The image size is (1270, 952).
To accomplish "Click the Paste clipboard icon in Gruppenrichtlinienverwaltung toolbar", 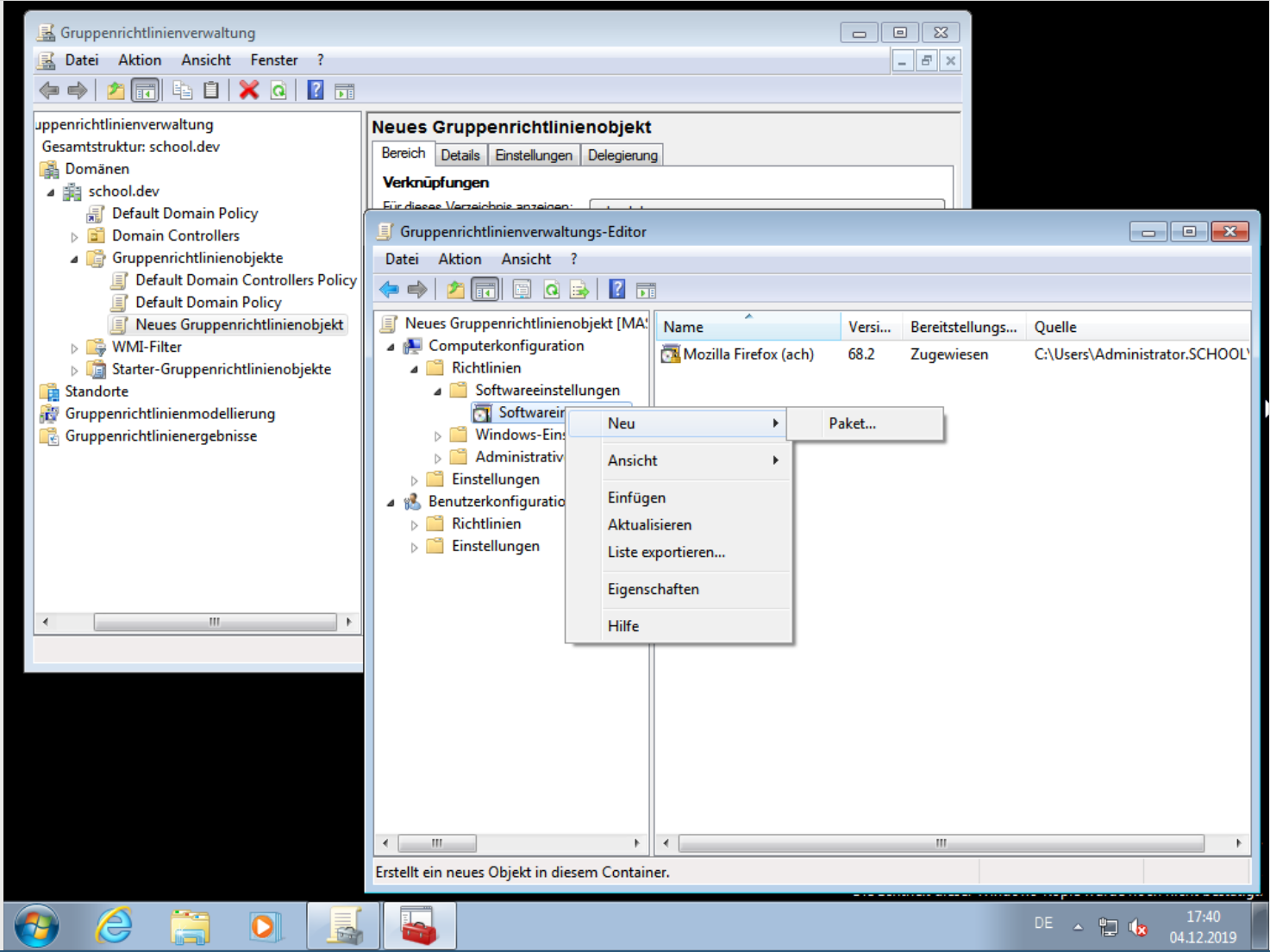I will [x=211, y=91].
